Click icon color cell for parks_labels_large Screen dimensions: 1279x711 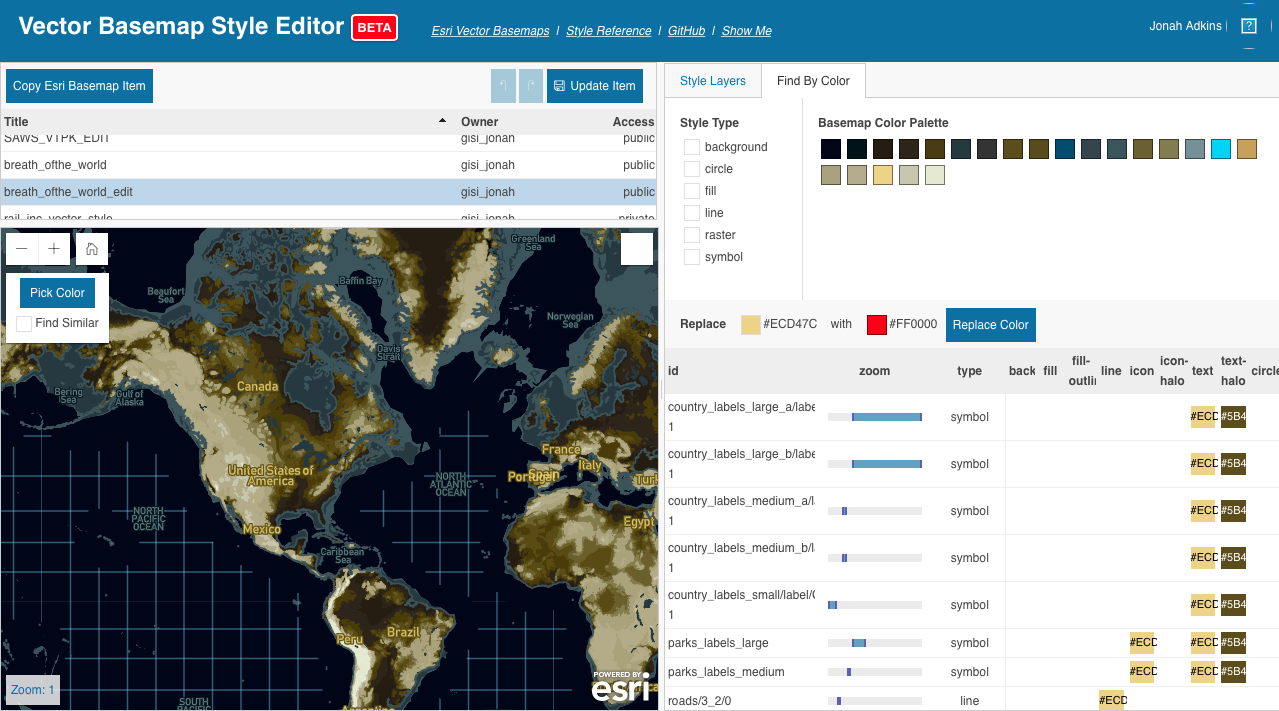[1142, 643]
